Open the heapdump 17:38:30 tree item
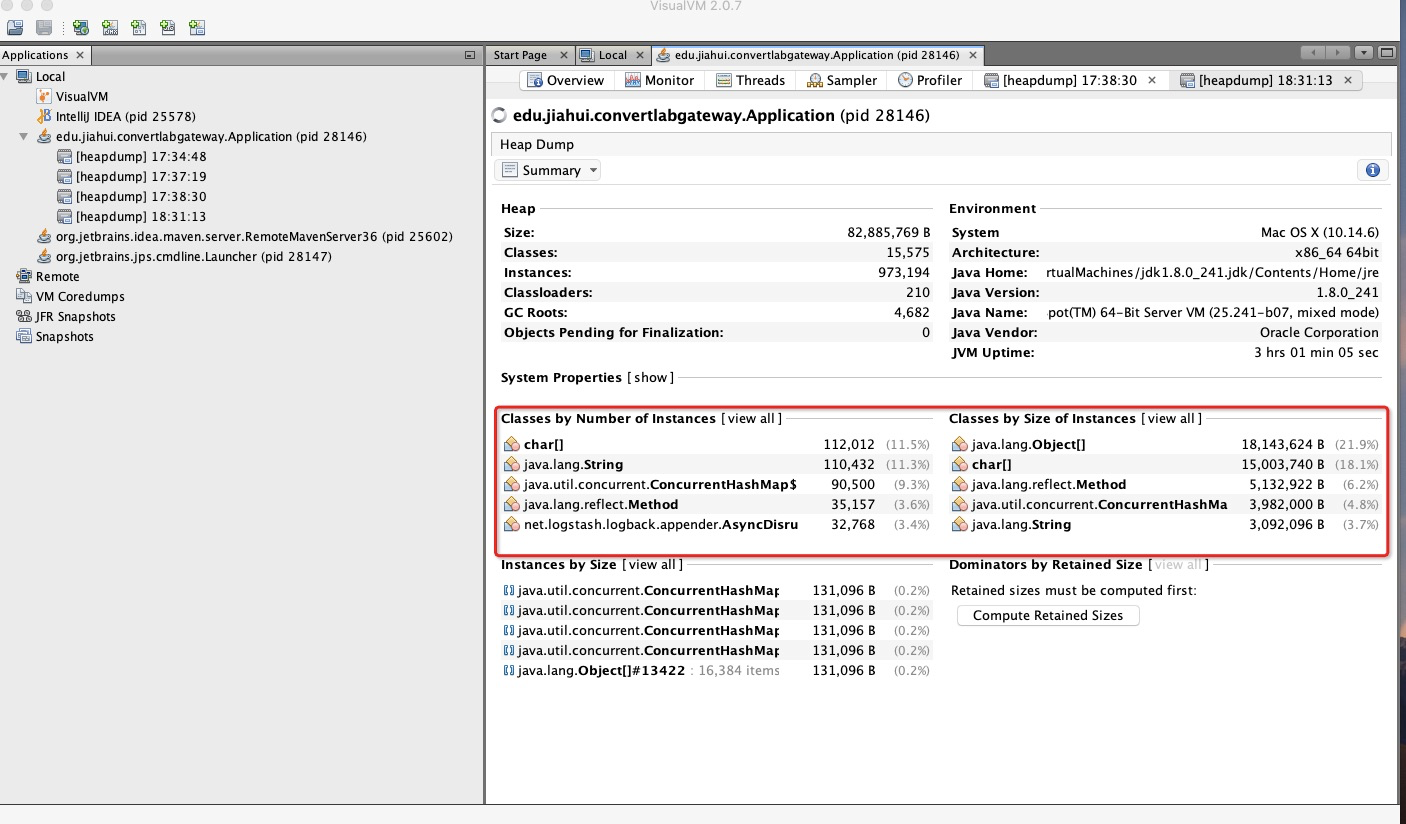Screen dimensions: 1406x824 pos(141,196)
